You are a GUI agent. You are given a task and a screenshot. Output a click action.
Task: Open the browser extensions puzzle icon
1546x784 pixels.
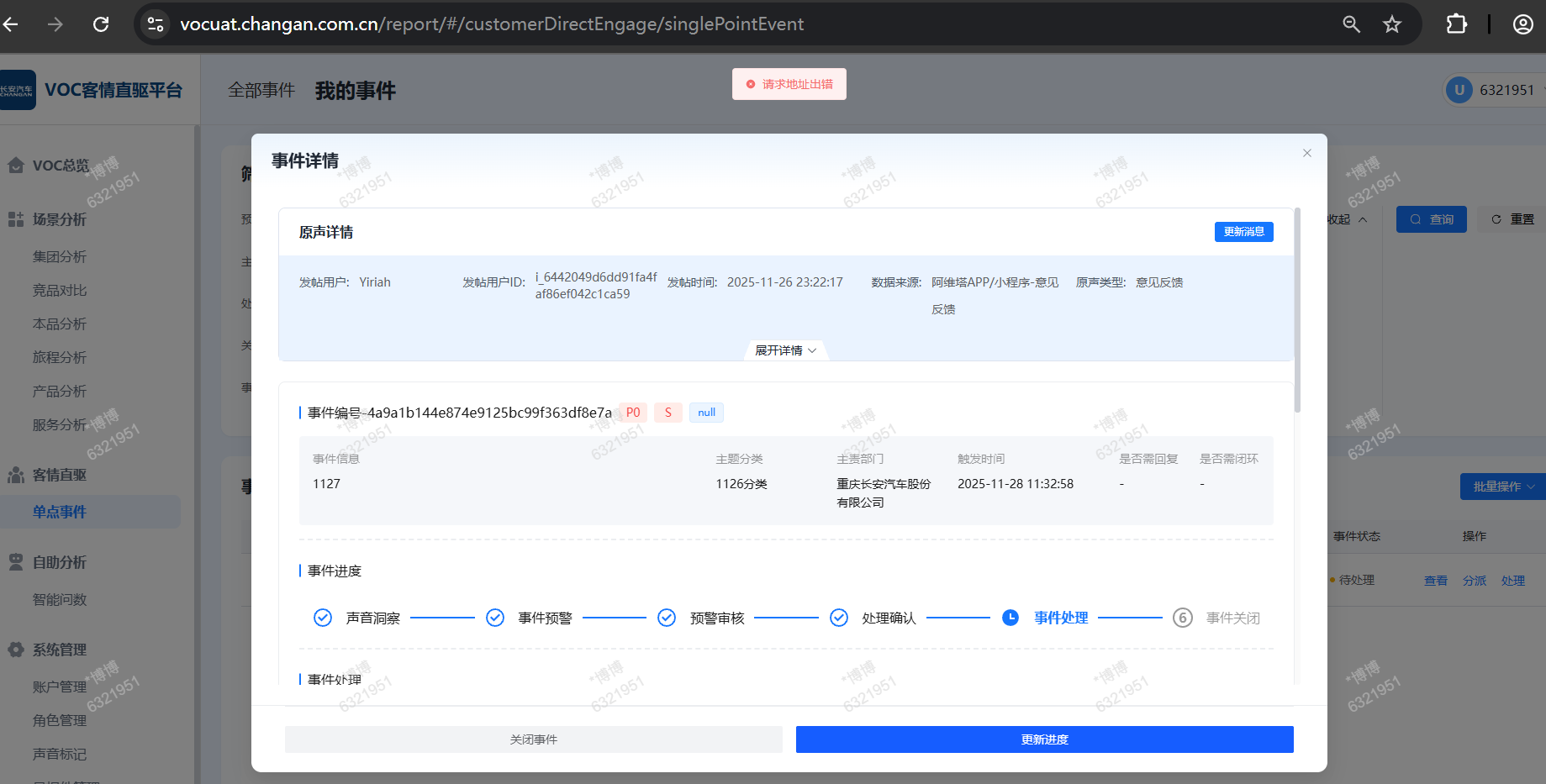1456,24
